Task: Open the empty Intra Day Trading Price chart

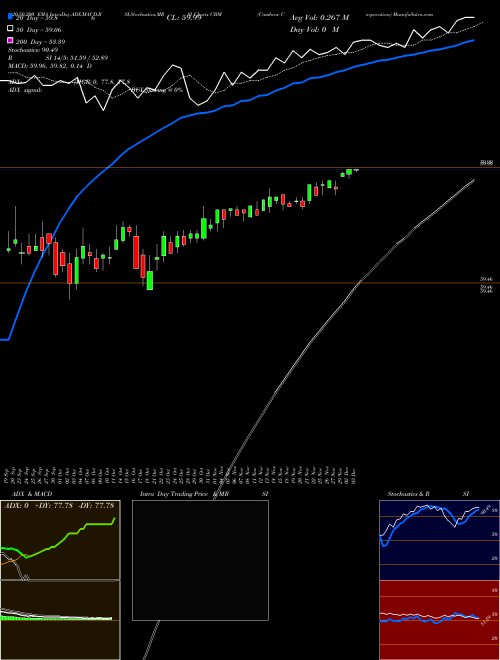Action: click(200, 560)
